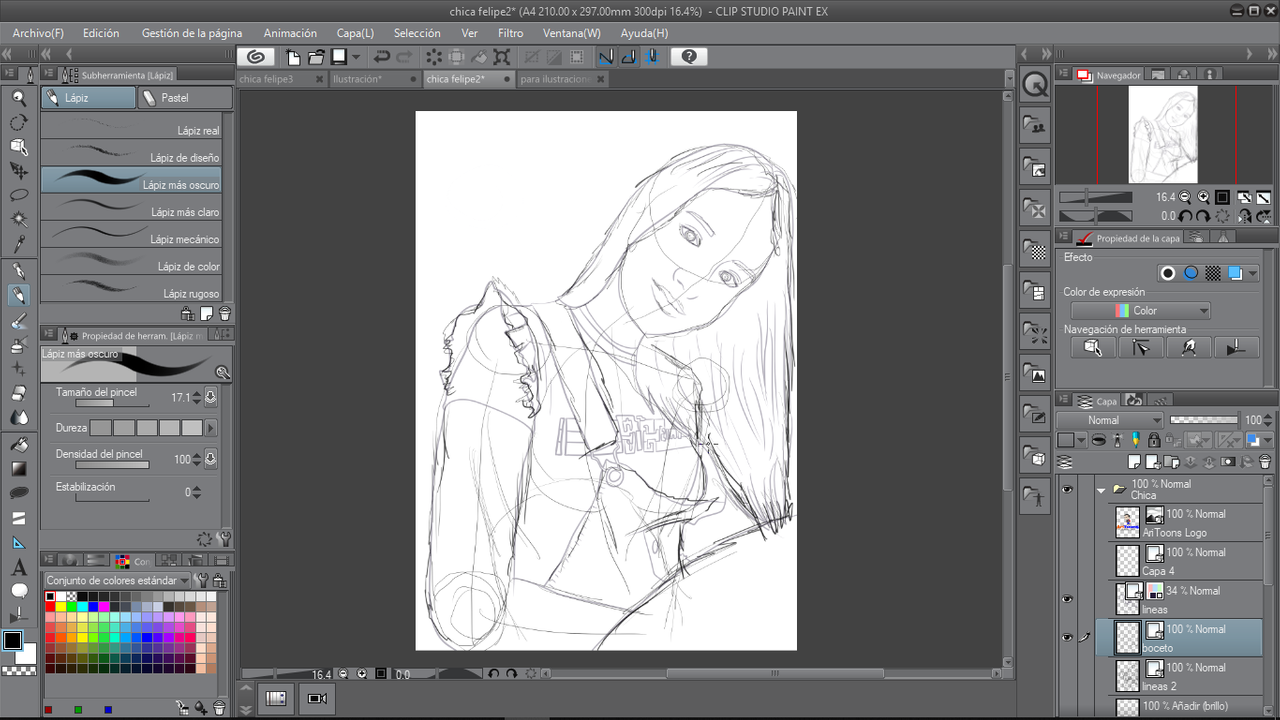Image resolution: width=1280 pixels, height=720 pixels.
Task: Select the Gradient tool
Action: (x=19, y=469)
